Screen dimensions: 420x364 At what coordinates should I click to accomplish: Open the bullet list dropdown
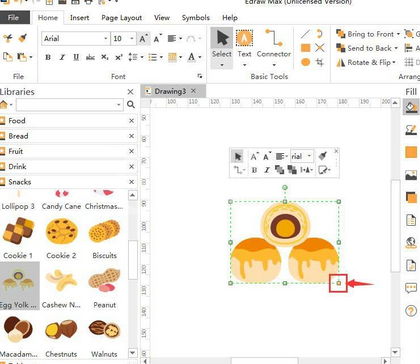[x=161, y=57]
